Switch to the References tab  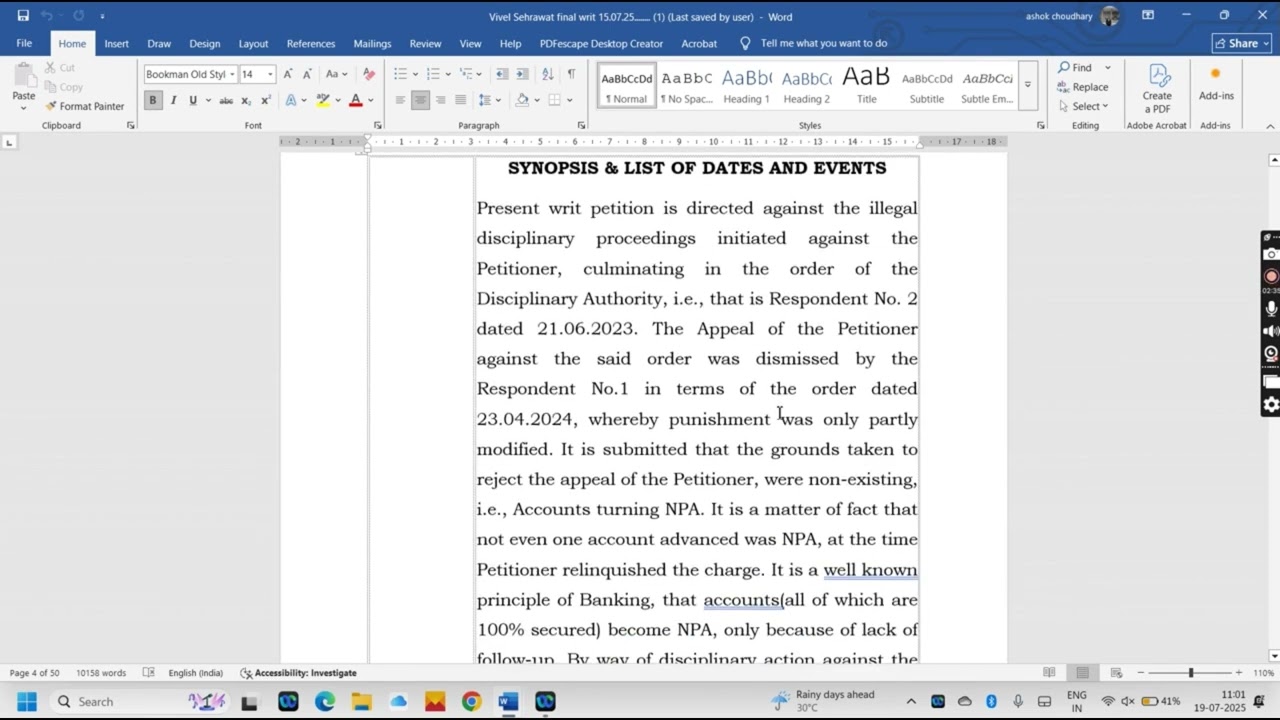coord(311,43)
